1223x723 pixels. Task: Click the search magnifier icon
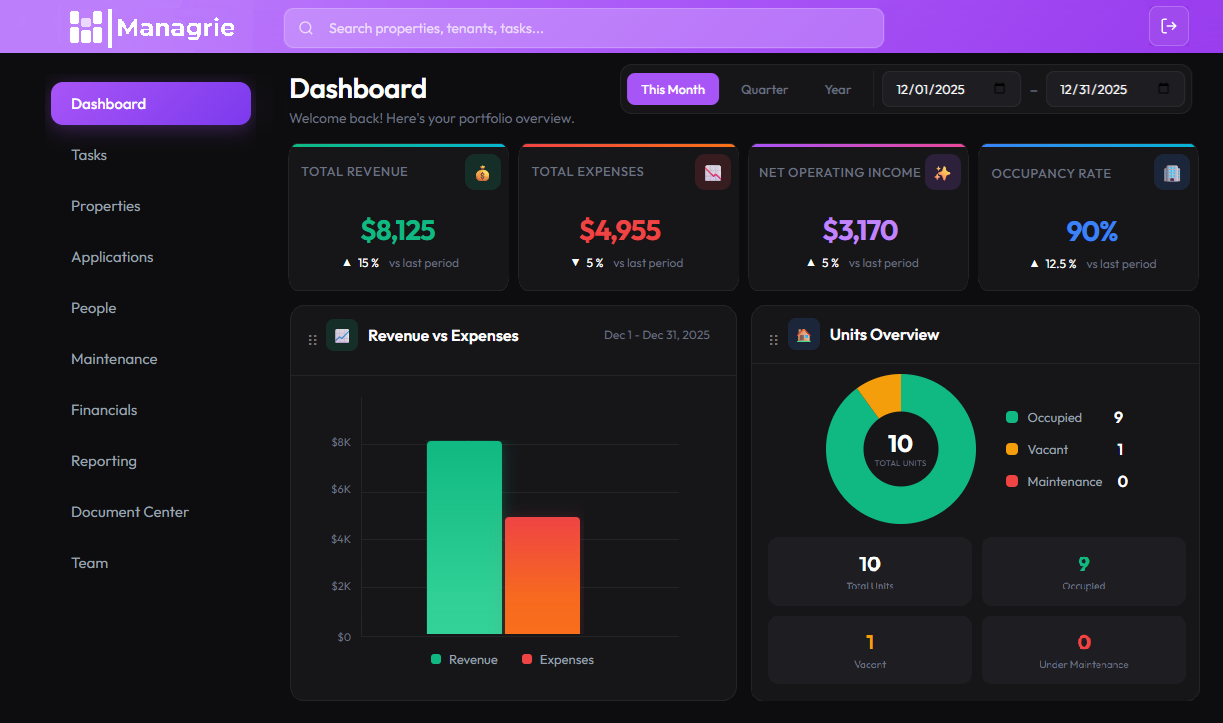click(306, 27)
